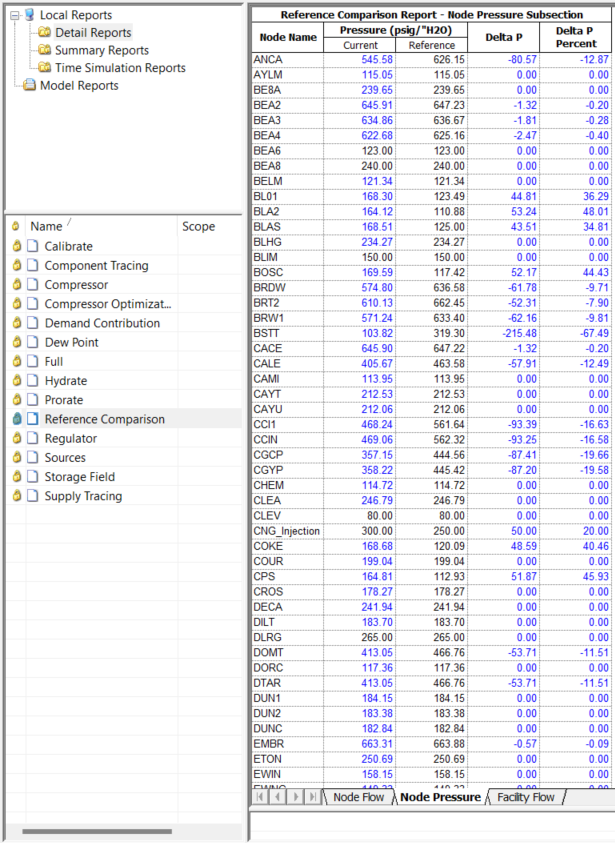Click the document icon beside Demand Contribution
Image resolution: width=615 pixels, height=843 pixels.
[33, 323]
